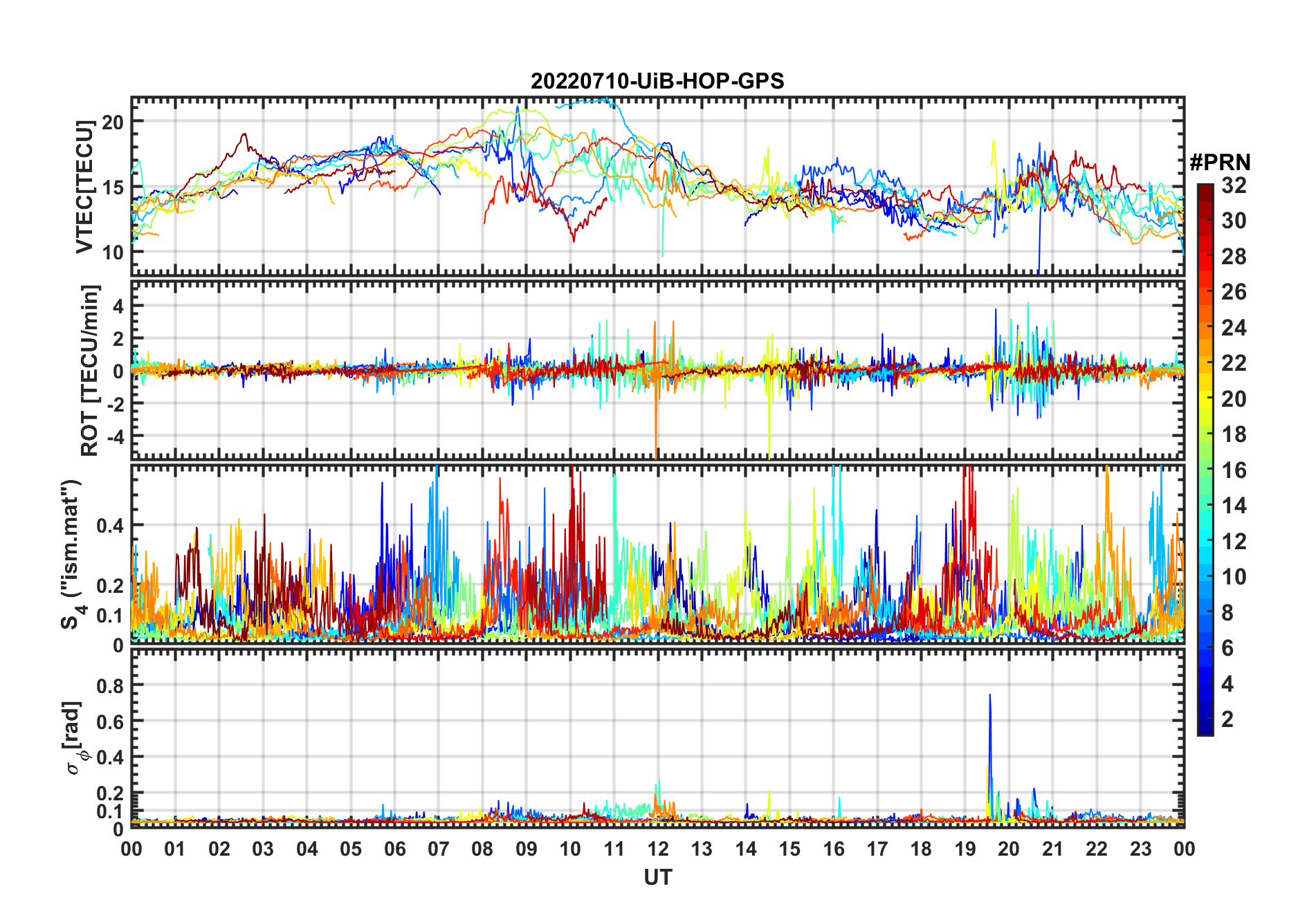1316x920 pixels.
Task: Click ROT axis tick label 4
Action: click(119, 306)
